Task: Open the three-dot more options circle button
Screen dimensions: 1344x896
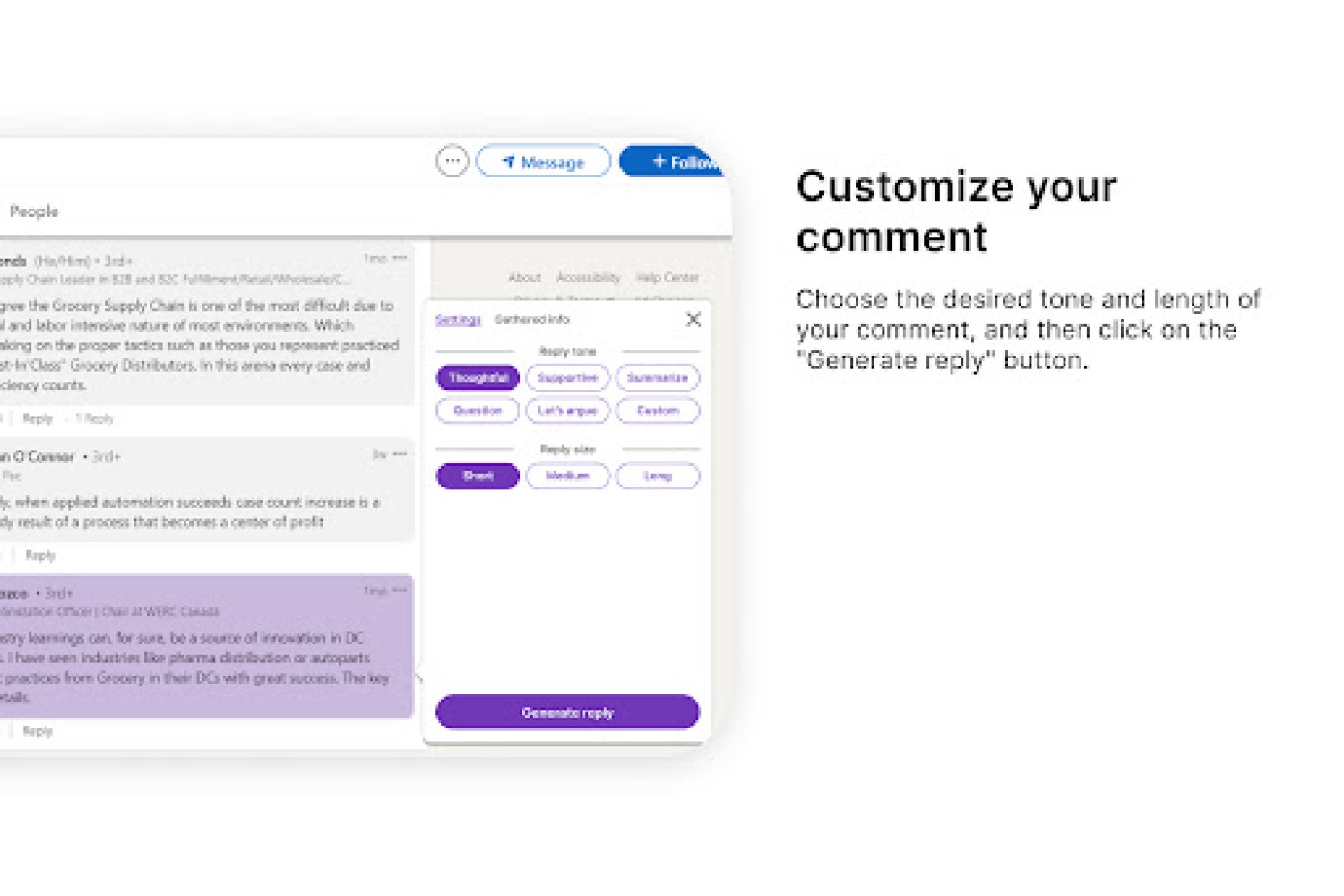Action: pyautogui.click(x=452, y=161)
